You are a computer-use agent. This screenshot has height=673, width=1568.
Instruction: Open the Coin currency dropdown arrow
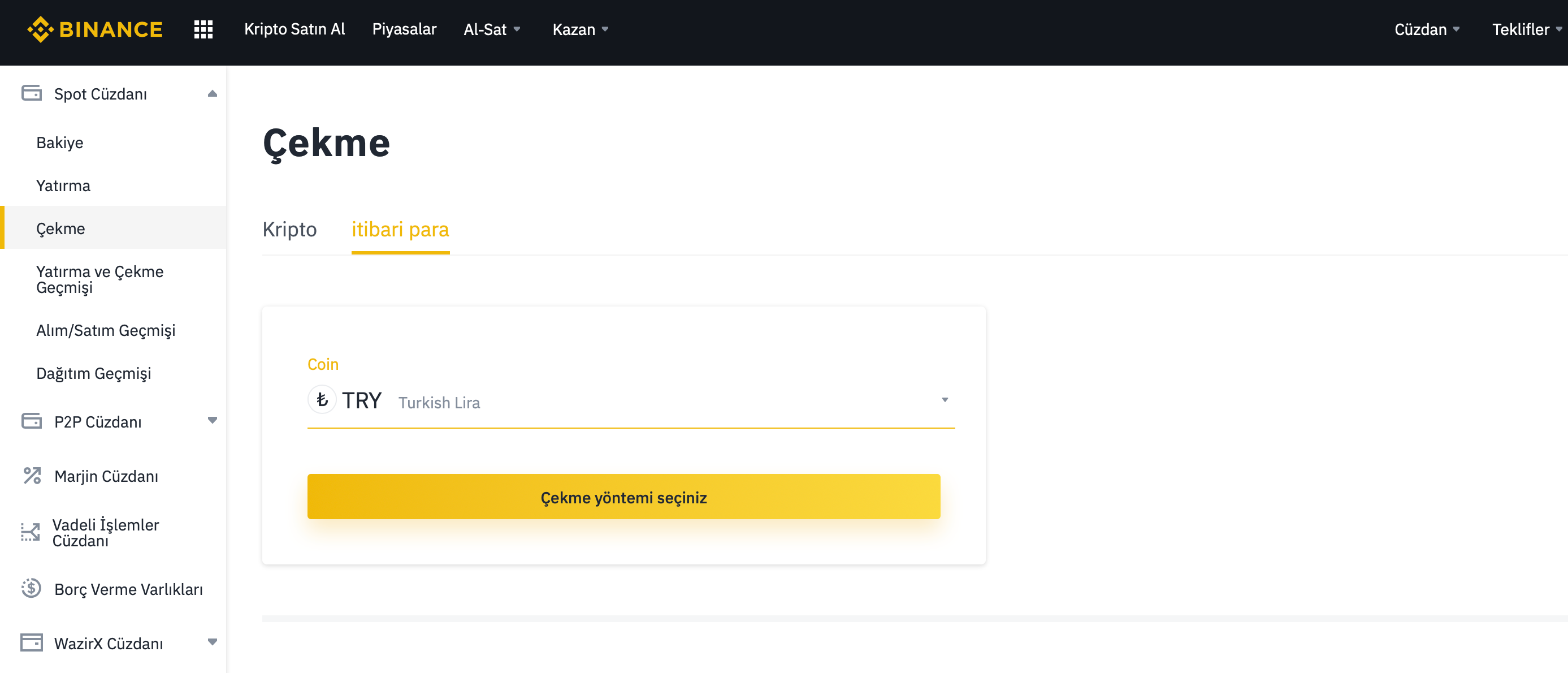click(x=945, y=400)
